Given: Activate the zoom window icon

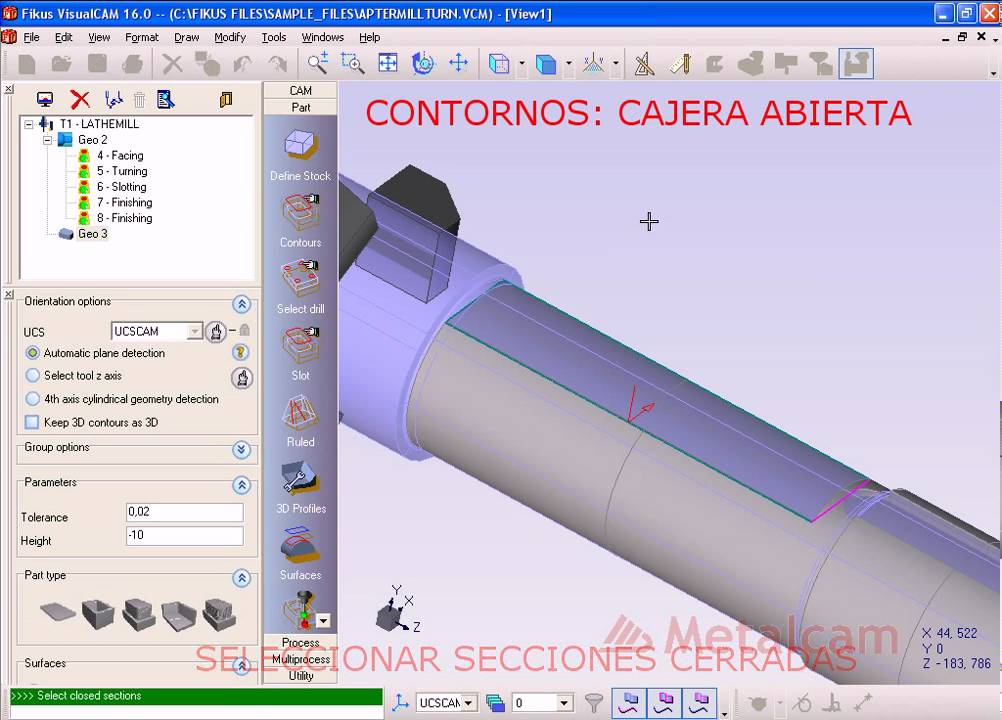Looking at the screenshot, I should (352, 63).
